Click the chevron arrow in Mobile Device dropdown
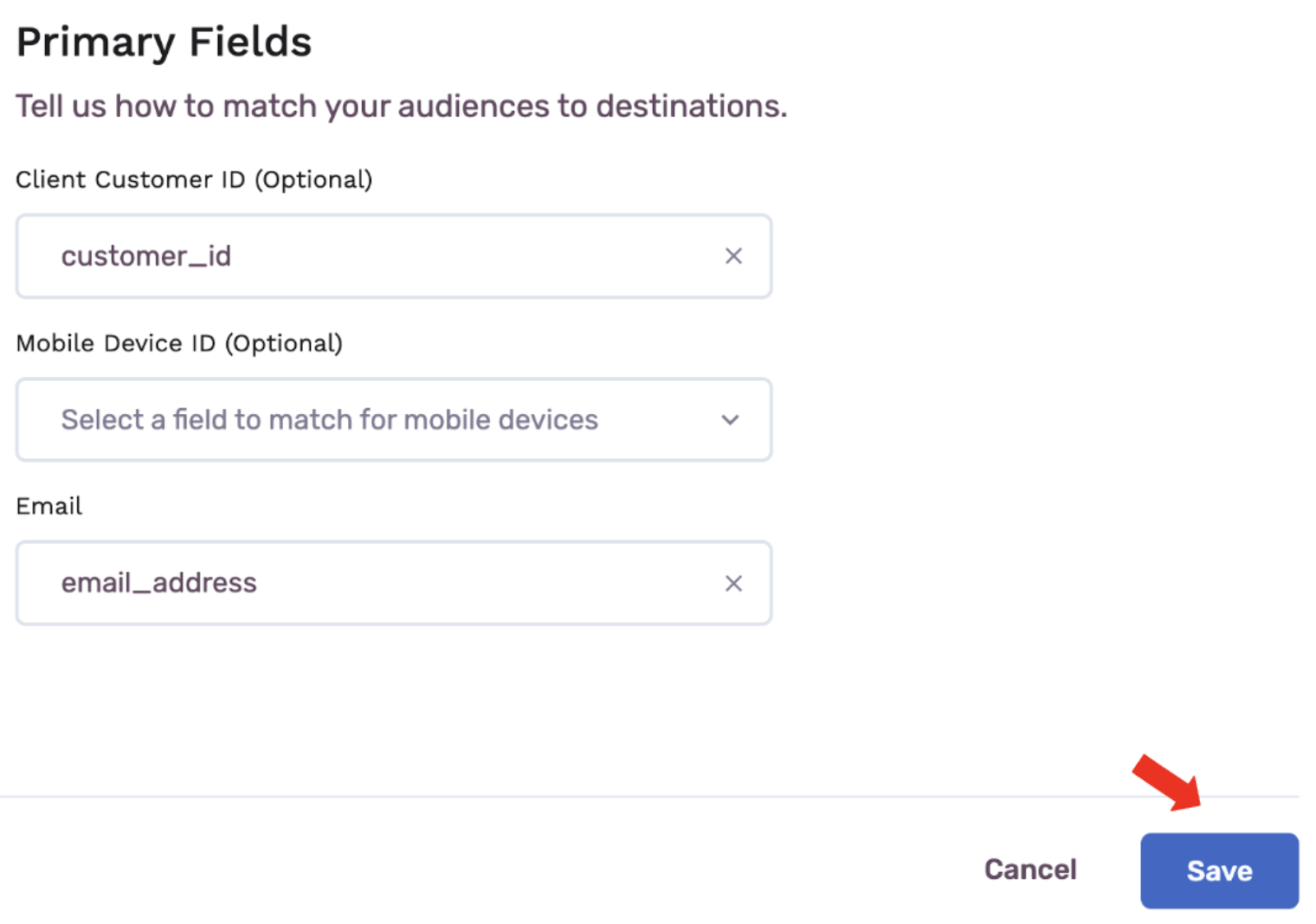Image resolution: width=1316 pixels, height=924 pixels. click(x=730, y=420)
